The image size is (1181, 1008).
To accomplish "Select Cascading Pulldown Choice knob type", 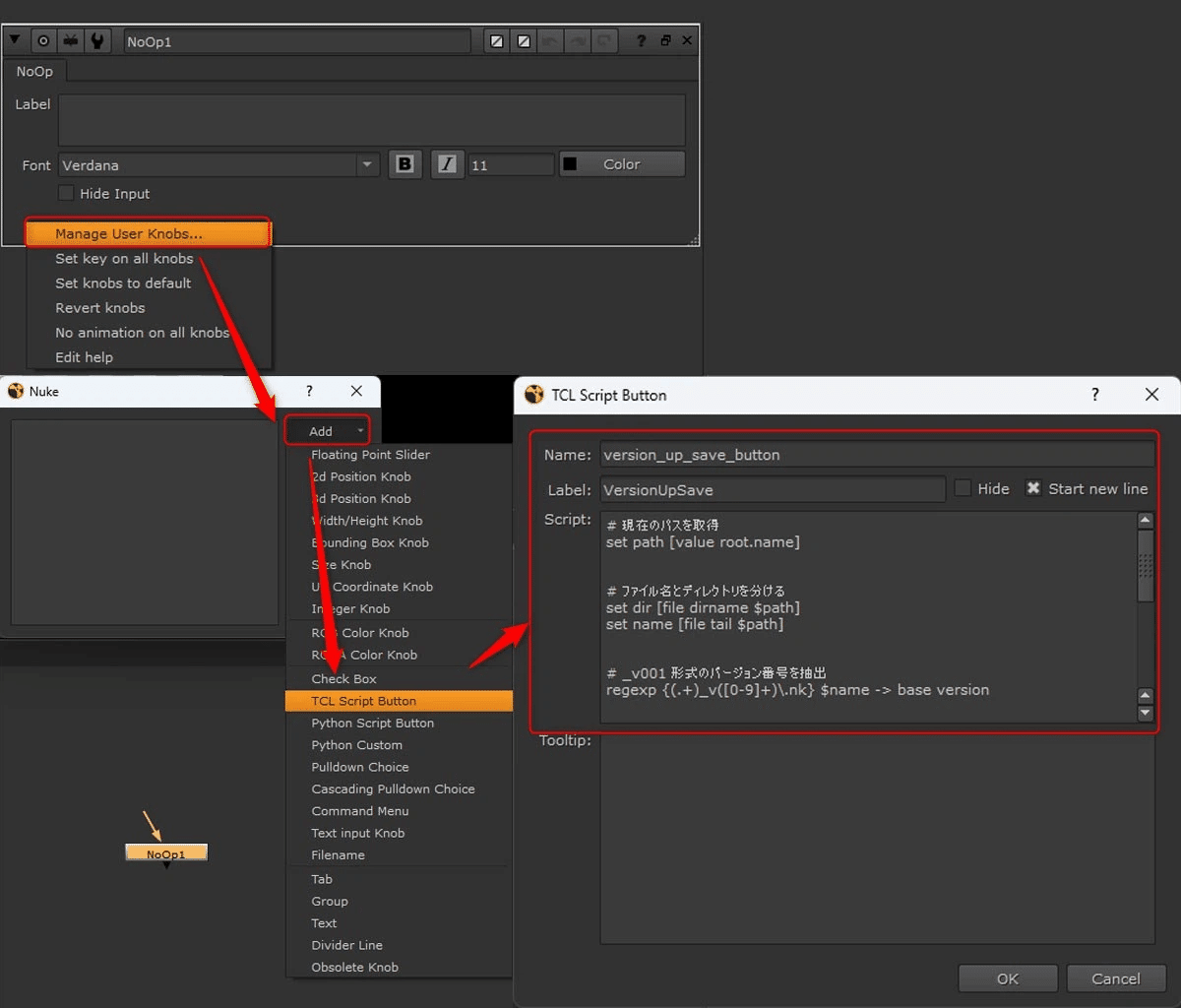I will click(399, 789).
